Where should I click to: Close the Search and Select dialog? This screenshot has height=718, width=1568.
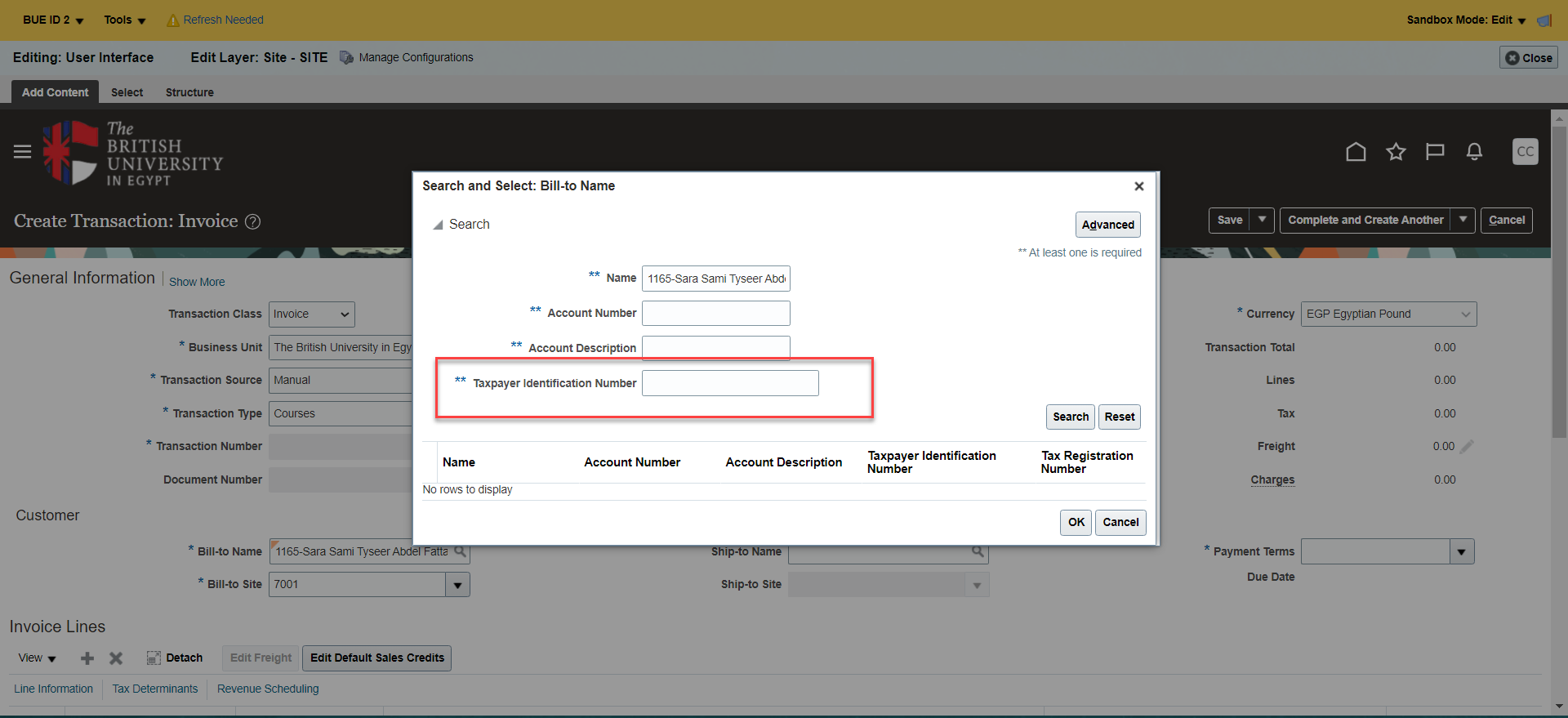[x=1139, y=186]
